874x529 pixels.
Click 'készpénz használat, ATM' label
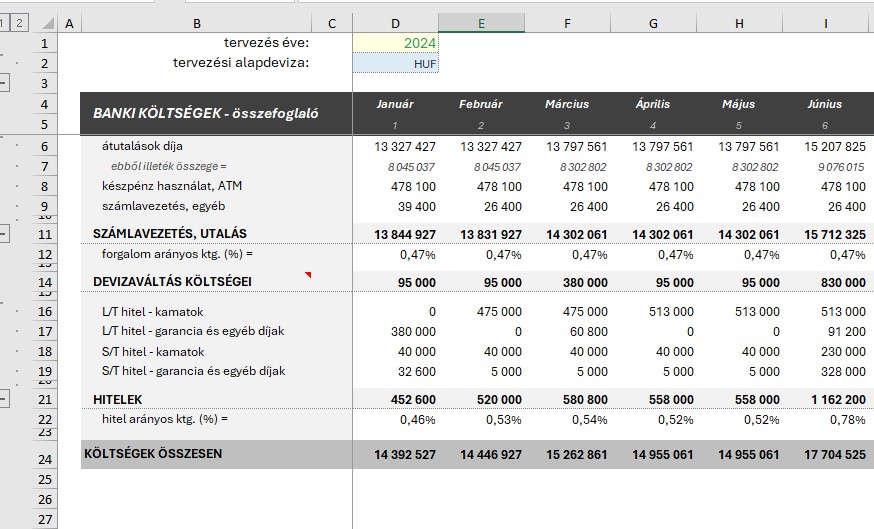coord(172,186)
